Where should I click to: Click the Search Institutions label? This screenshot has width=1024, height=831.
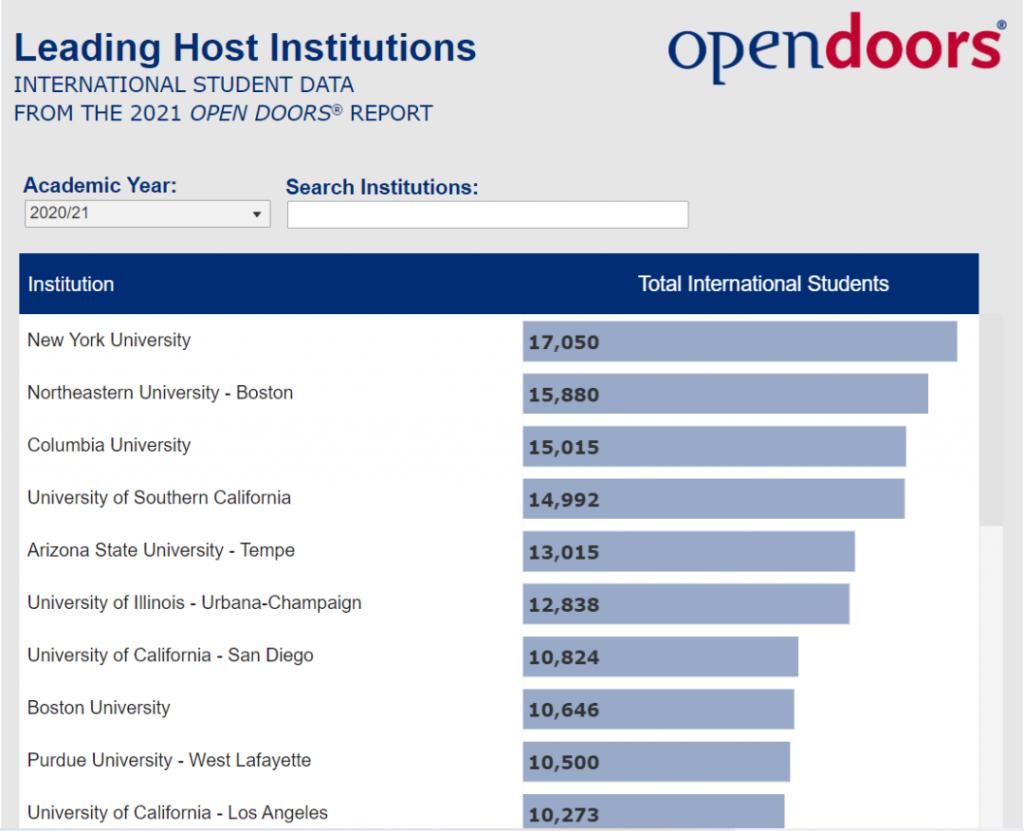pyautogui.click(x=382, y=187)
